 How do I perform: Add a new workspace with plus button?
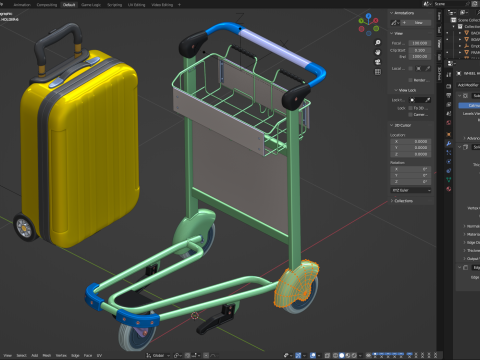pyautogui.click(x=179, y=5)
